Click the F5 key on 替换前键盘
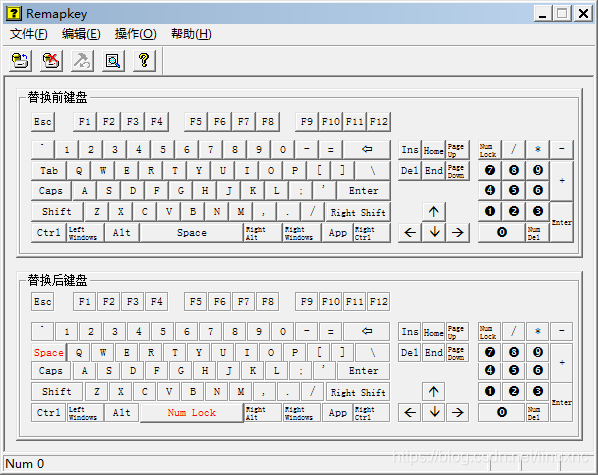 pyautogui.click(x=196, y=122)
